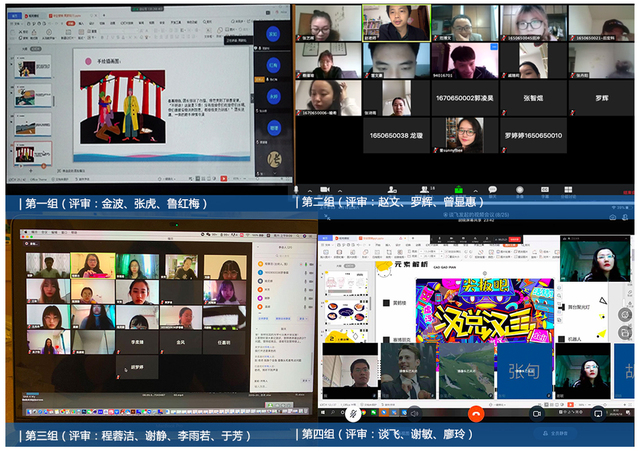This screenshot has width=639, height=451.
Task: Click the 谢梦婷 participant tile
Action: point(136,366)
